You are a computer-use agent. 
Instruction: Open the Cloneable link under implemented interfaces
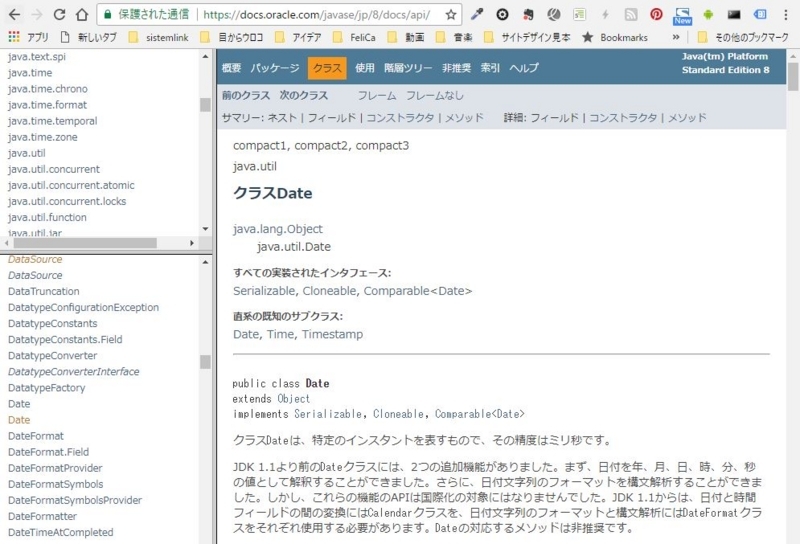click(329, 291)
